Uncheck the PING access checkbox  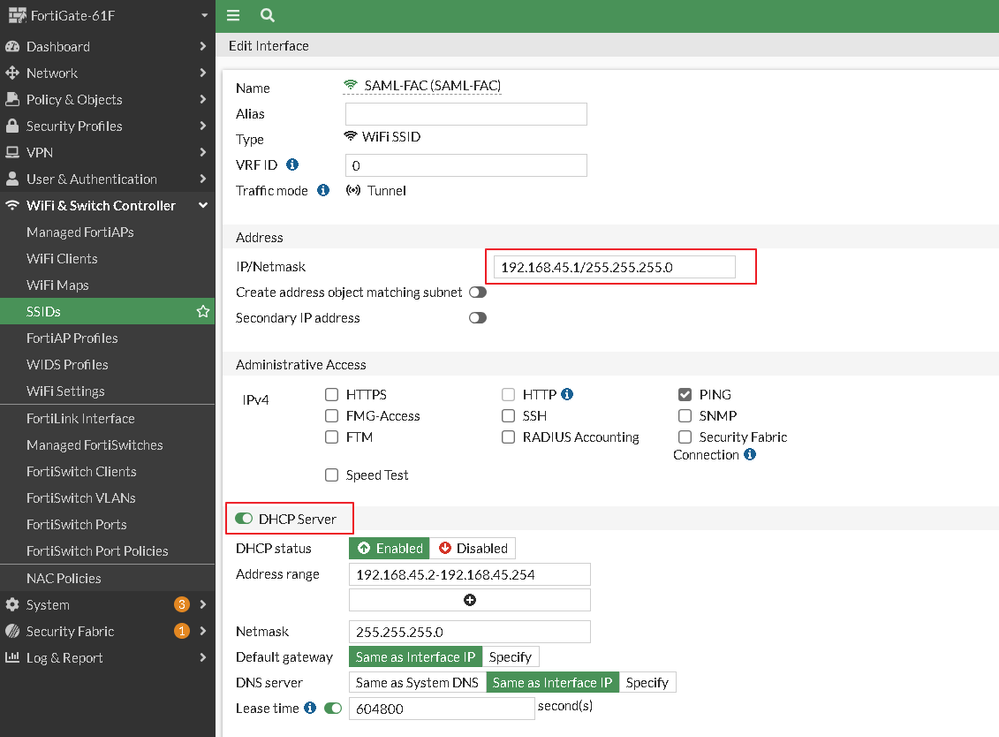685,395
